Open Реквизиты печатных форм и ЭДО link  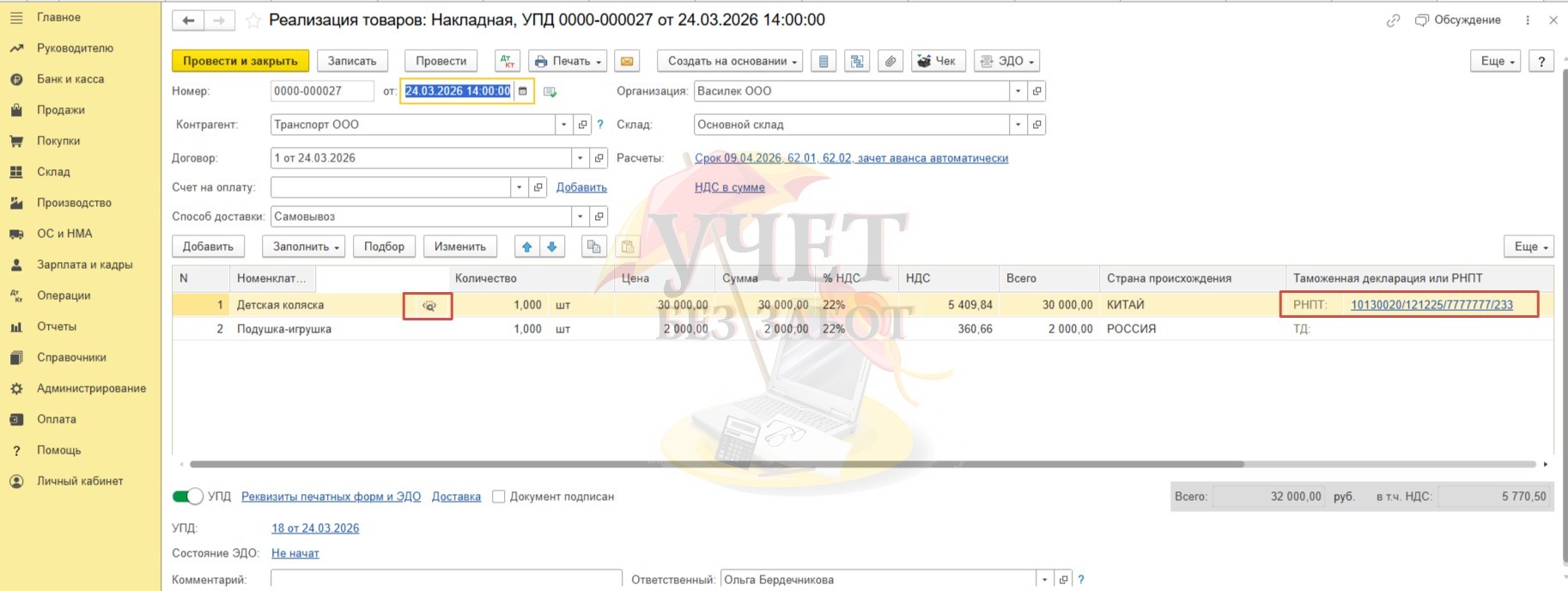pos(331,497)
